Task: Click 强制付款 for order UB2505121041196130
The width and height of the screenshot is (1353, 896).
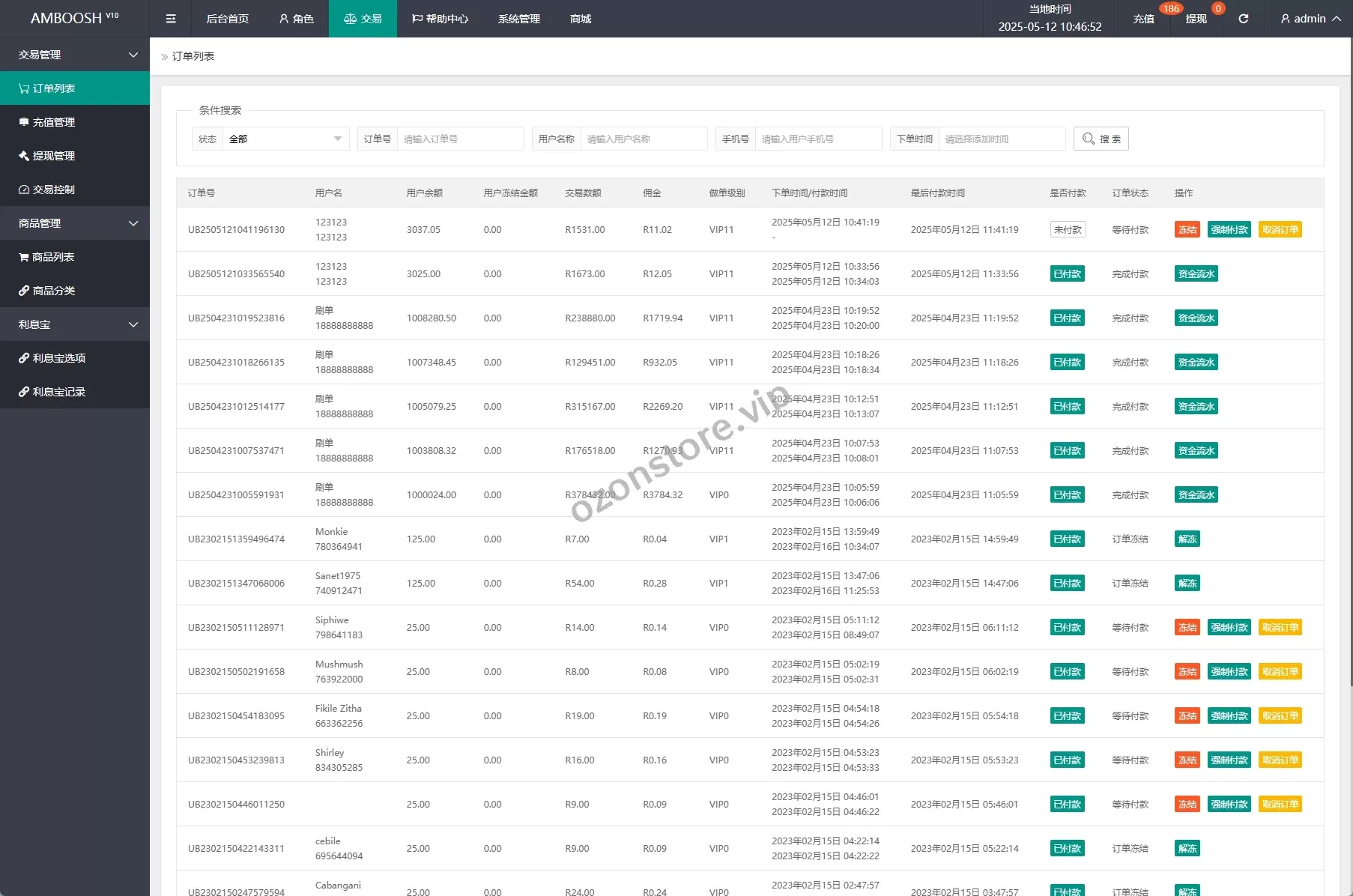Action: tap(1229, 230)
